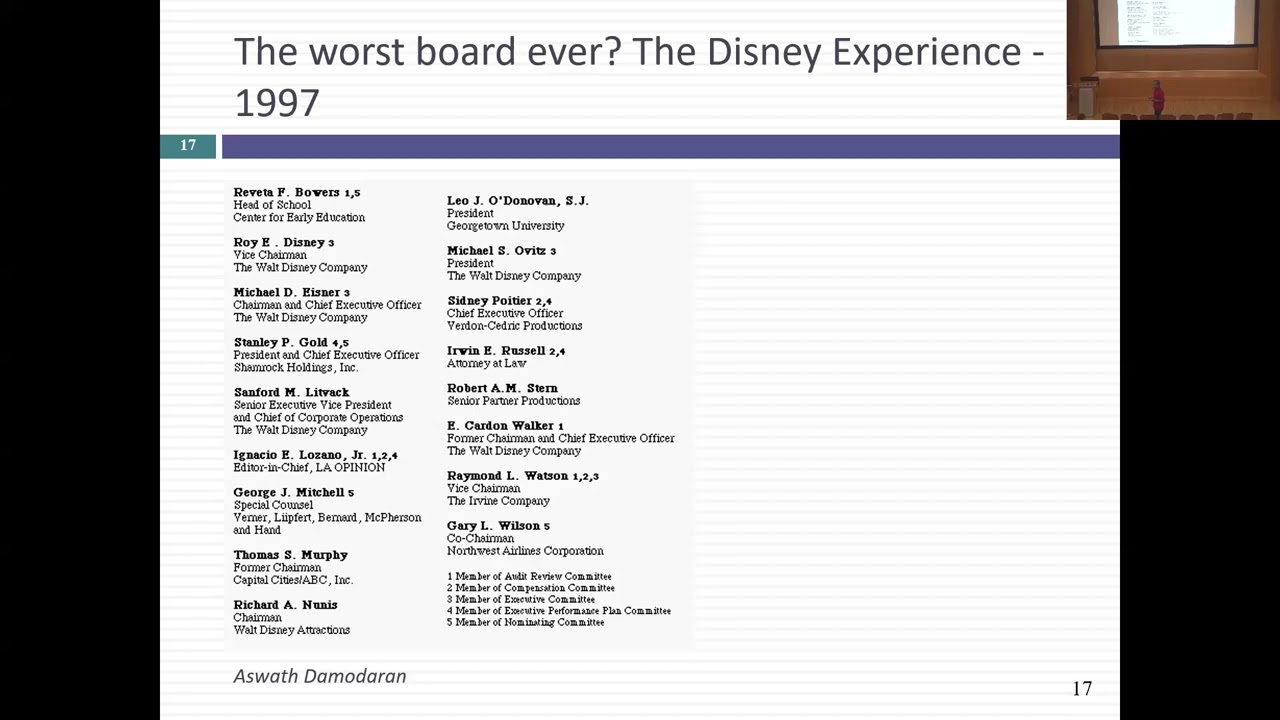Click the Thomas S. Murphy entry
This screenshot has height=720, width=1280.
pyautogui.click(x=290, y=555)
